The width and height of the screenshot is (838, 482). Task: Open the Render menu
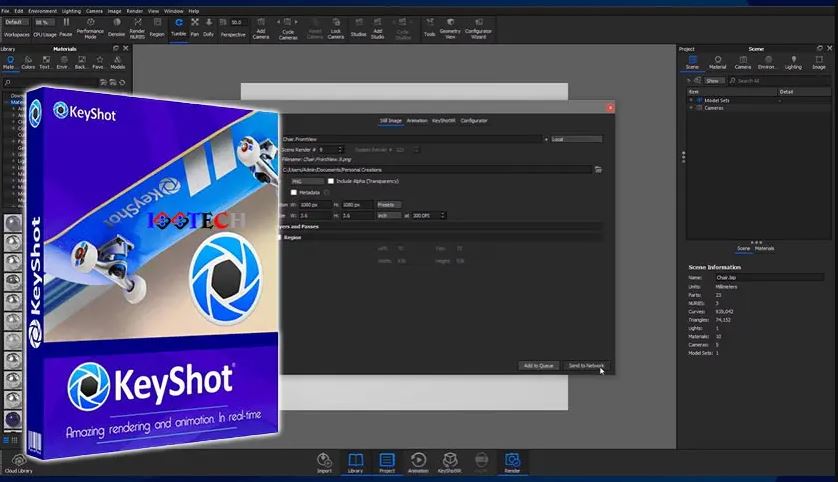point(135,11)
